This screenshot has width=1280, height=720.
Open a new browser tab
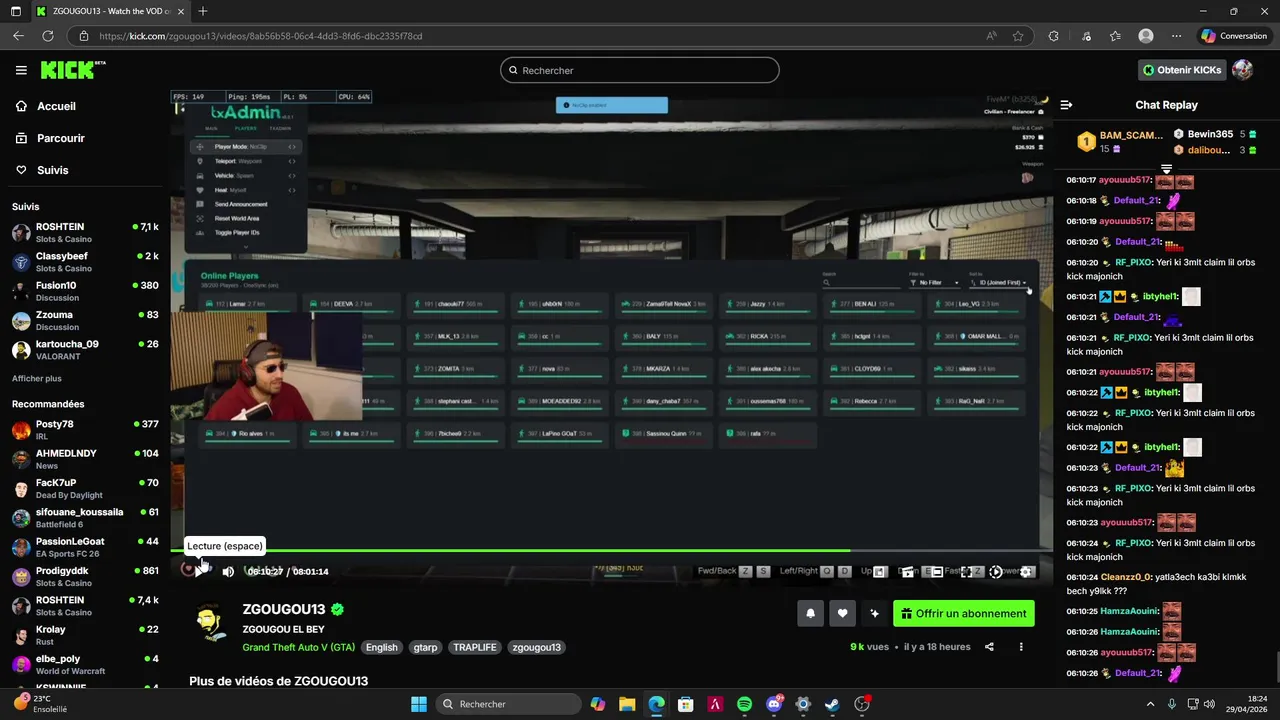pos(203,11)
